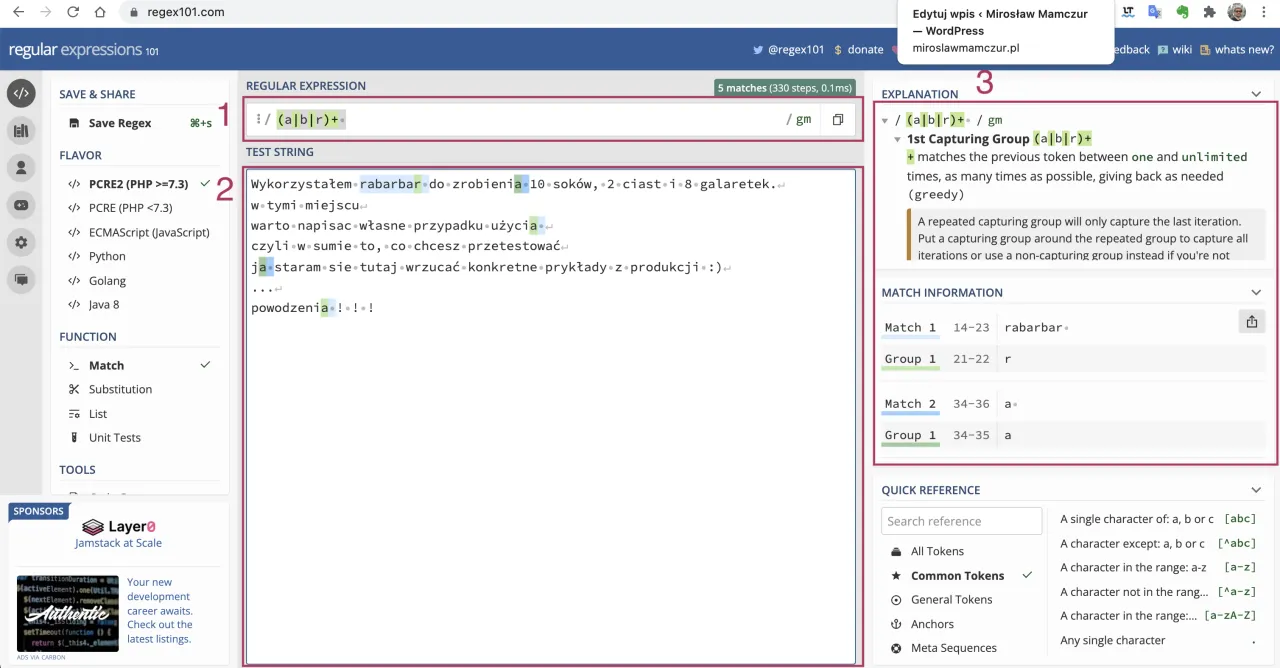1280x668 pixels.
Task: Choose the Unit Tests function
Action: [114, 438]
